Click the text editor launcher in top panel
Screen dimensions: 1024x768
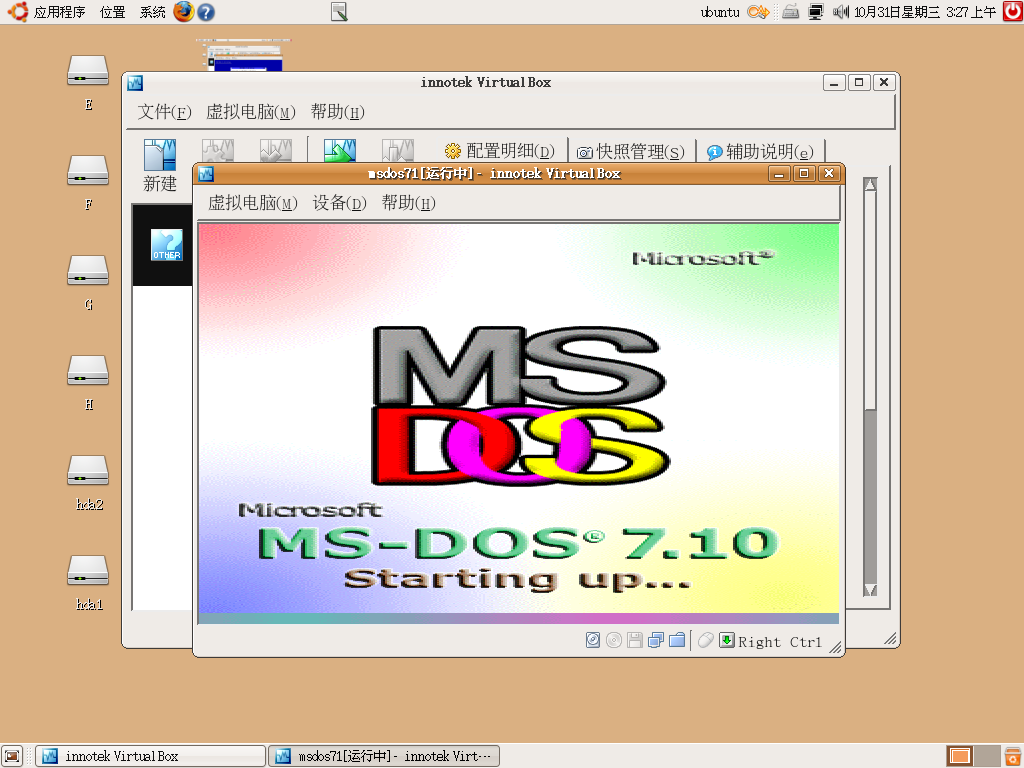pos(339,12)
